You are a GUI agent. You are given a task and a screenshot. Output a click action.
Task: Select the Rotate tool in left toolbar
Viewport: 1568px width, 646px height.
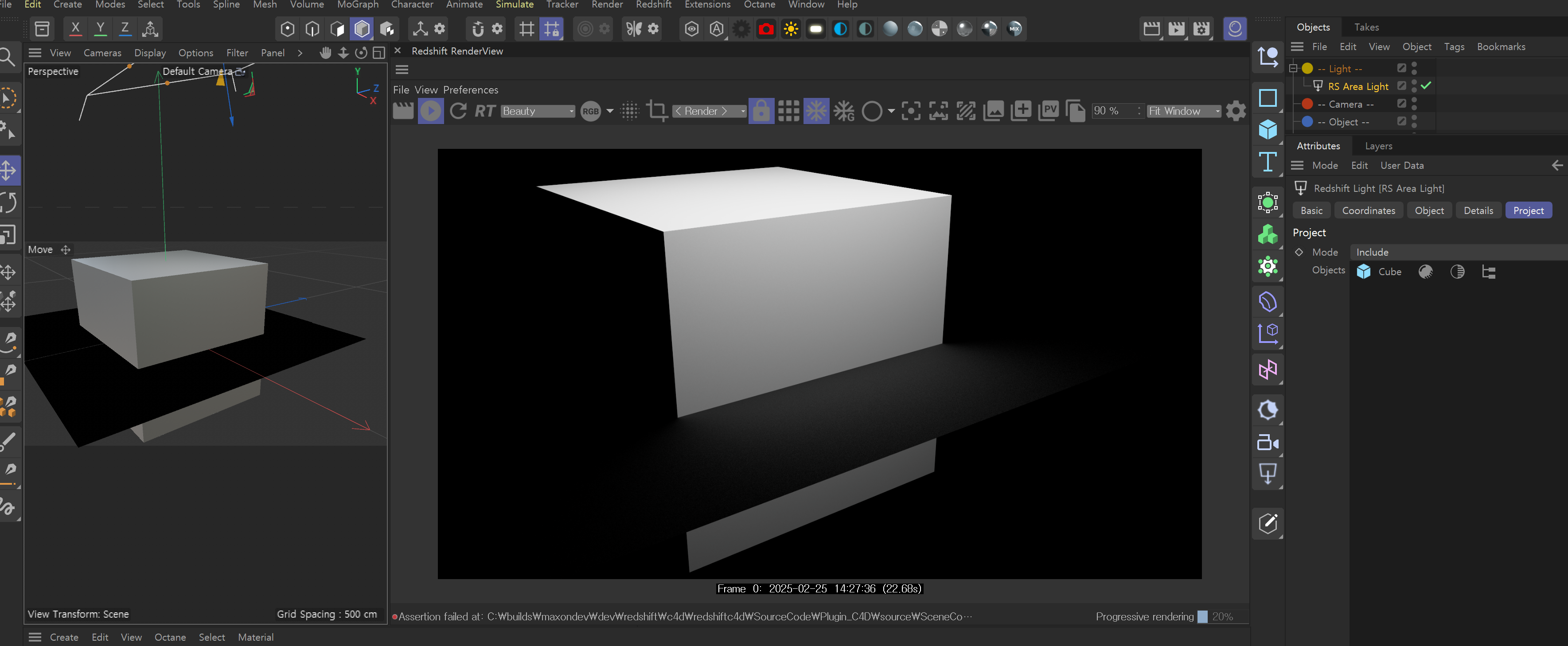click(x=8, y=202)
